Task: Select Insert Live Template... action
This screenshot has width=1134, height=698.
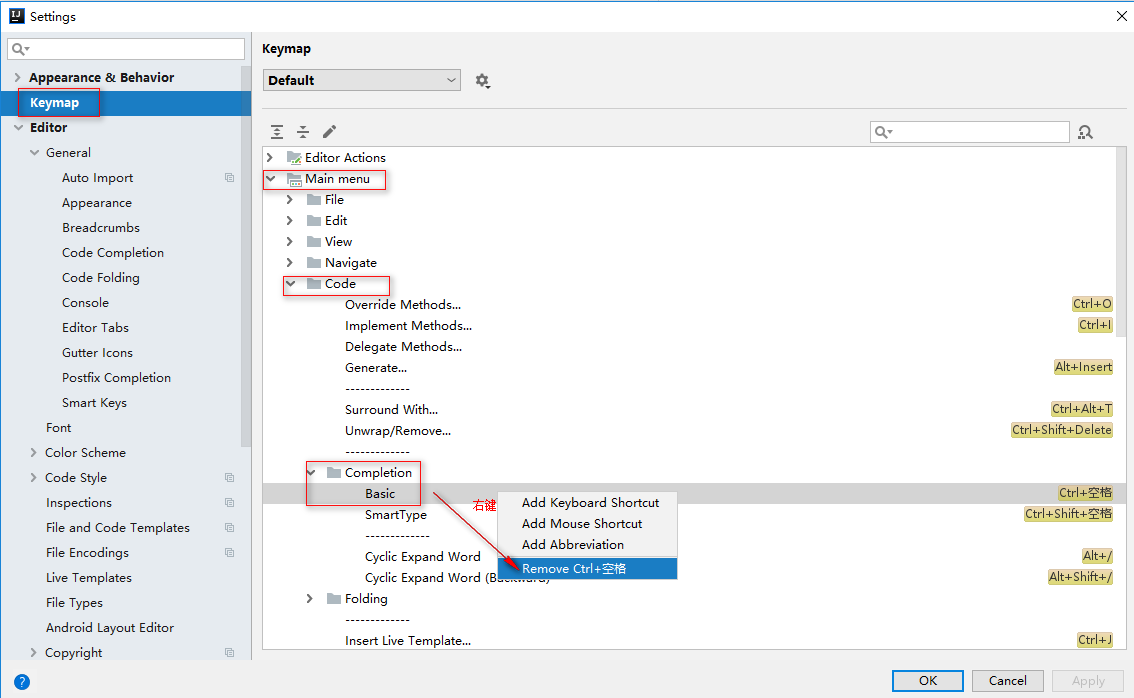Action: [408, 640]
